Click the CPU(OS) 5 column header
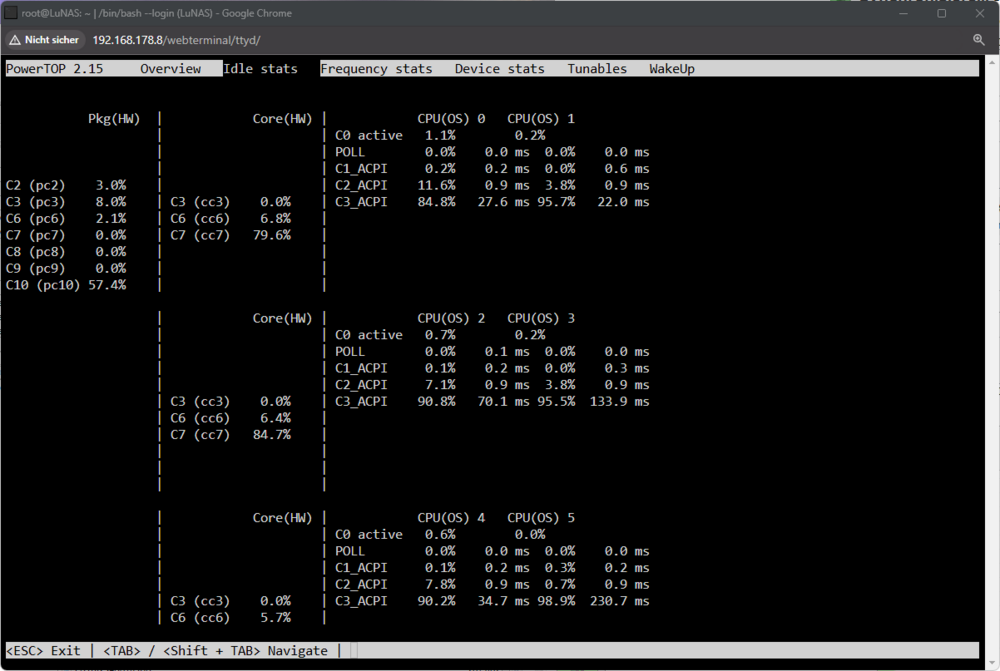 (541, 518)
